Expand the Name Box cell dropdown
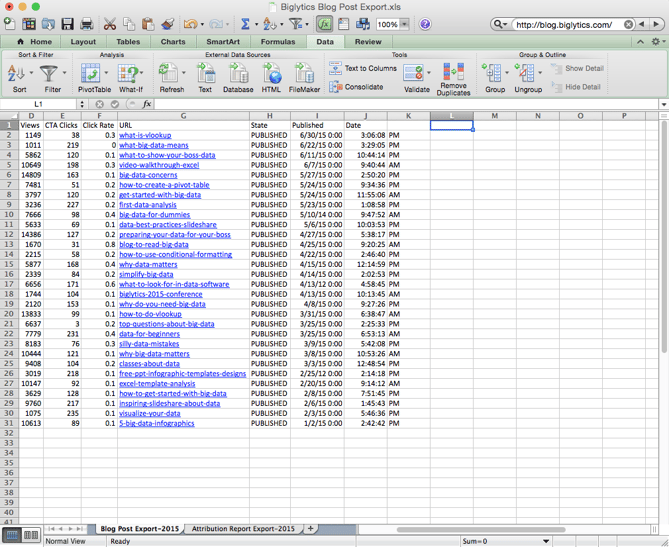This screenshot has height=547, width=669. pos(82,104)
